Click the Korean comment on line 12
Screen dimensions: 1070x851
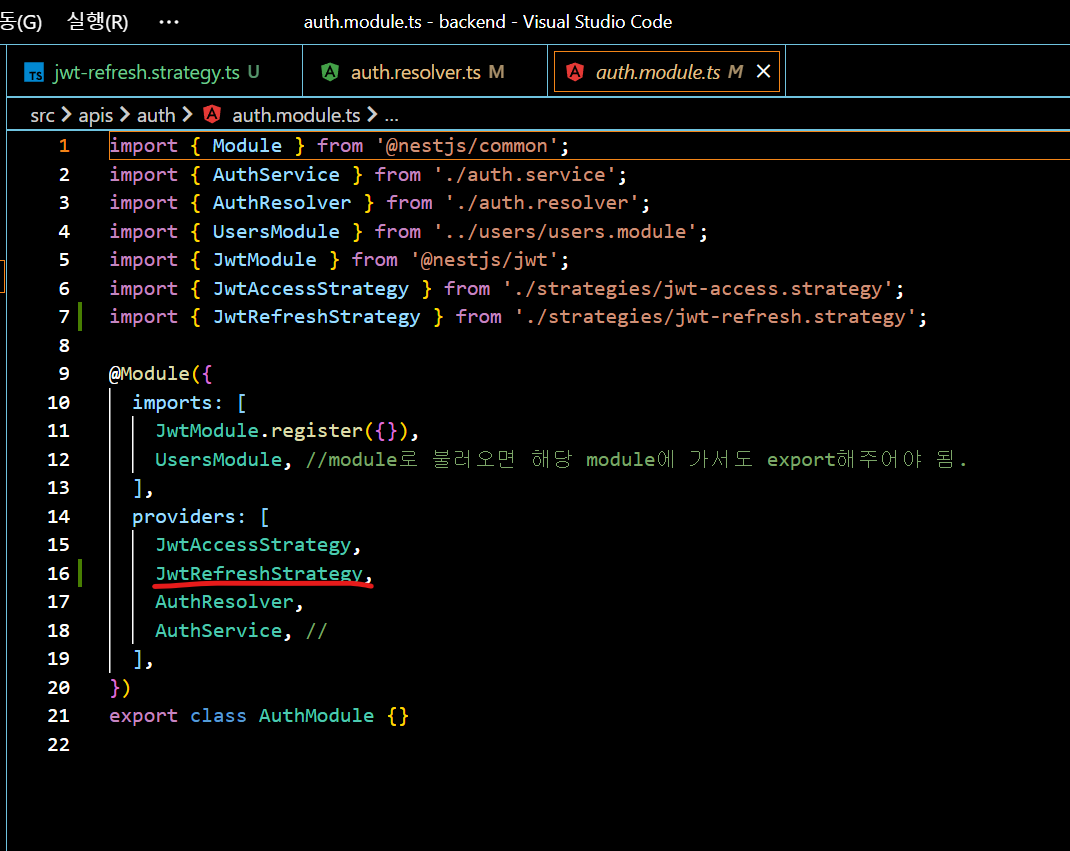coord(636,459)
